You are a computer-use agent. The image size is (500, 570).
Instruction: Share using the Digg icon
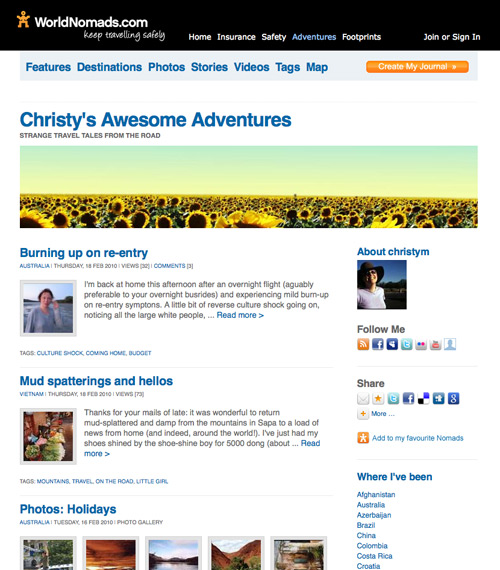click(438, 398)
